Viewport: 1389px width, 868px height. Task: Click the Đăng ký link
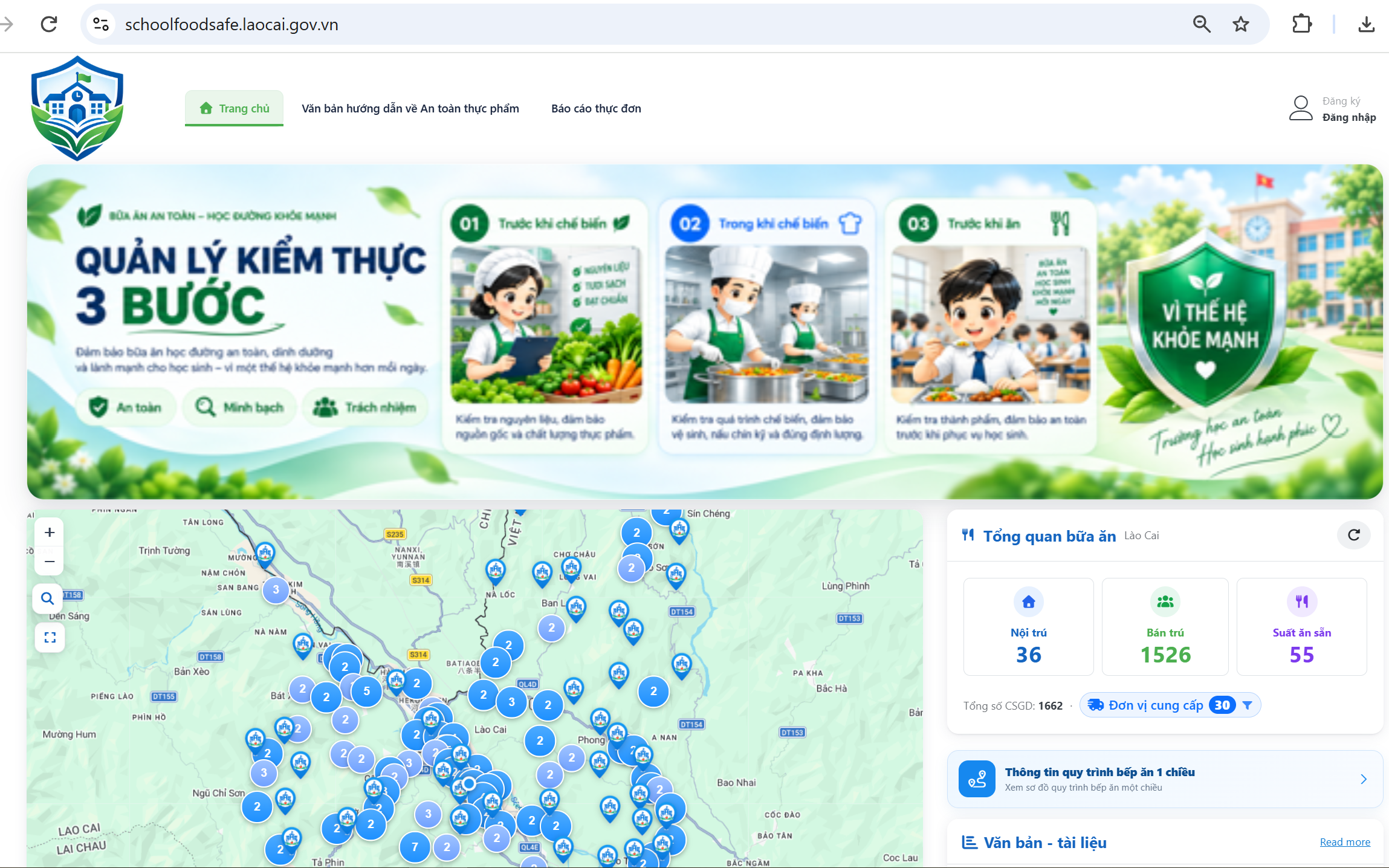point(1341,101)
